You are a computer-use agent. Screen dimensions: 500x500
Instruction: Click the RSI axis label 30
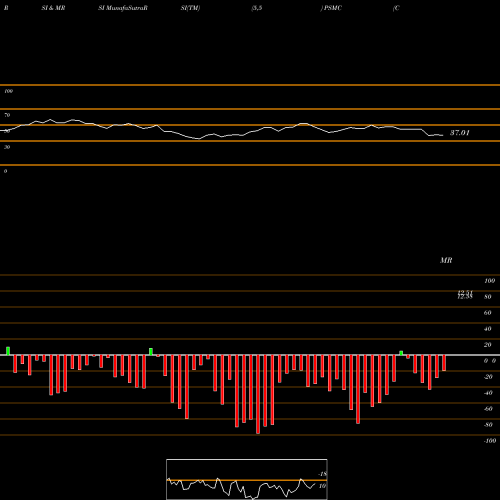(x=7, y=147)
